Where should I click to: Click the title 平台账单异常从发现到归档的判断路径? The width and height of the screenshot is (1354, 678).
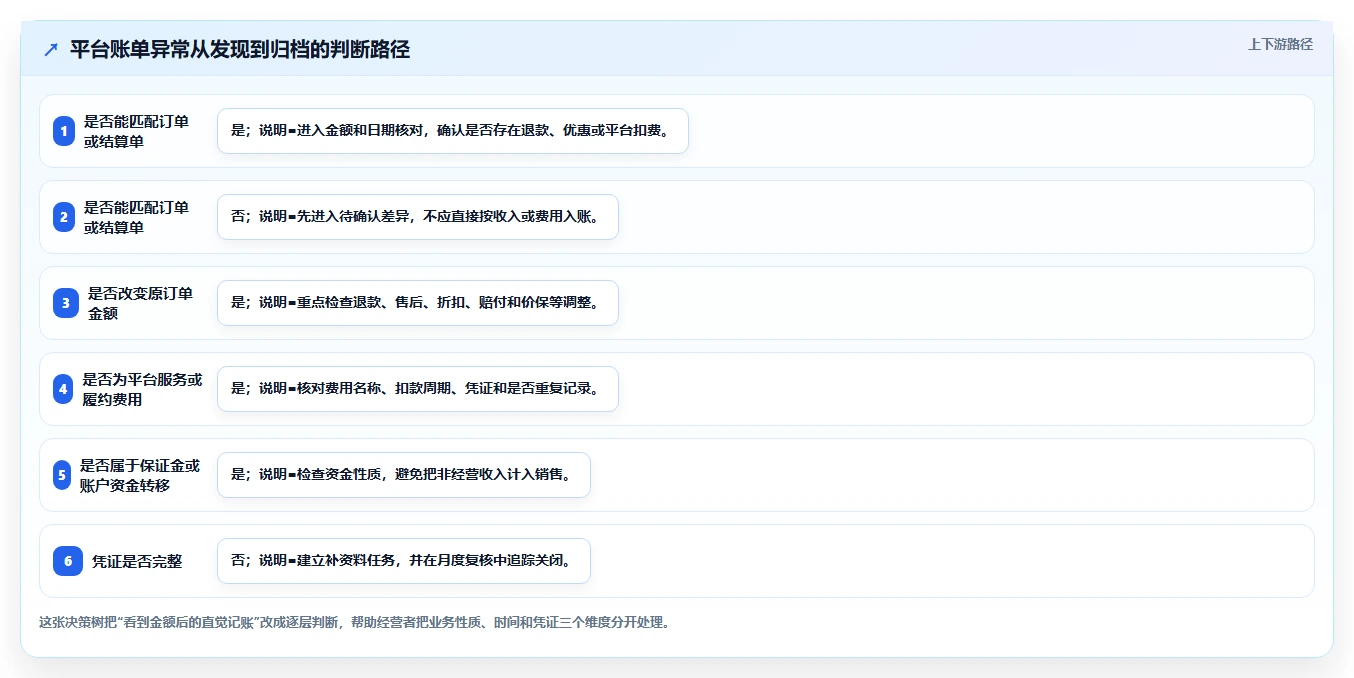point(240,50)
